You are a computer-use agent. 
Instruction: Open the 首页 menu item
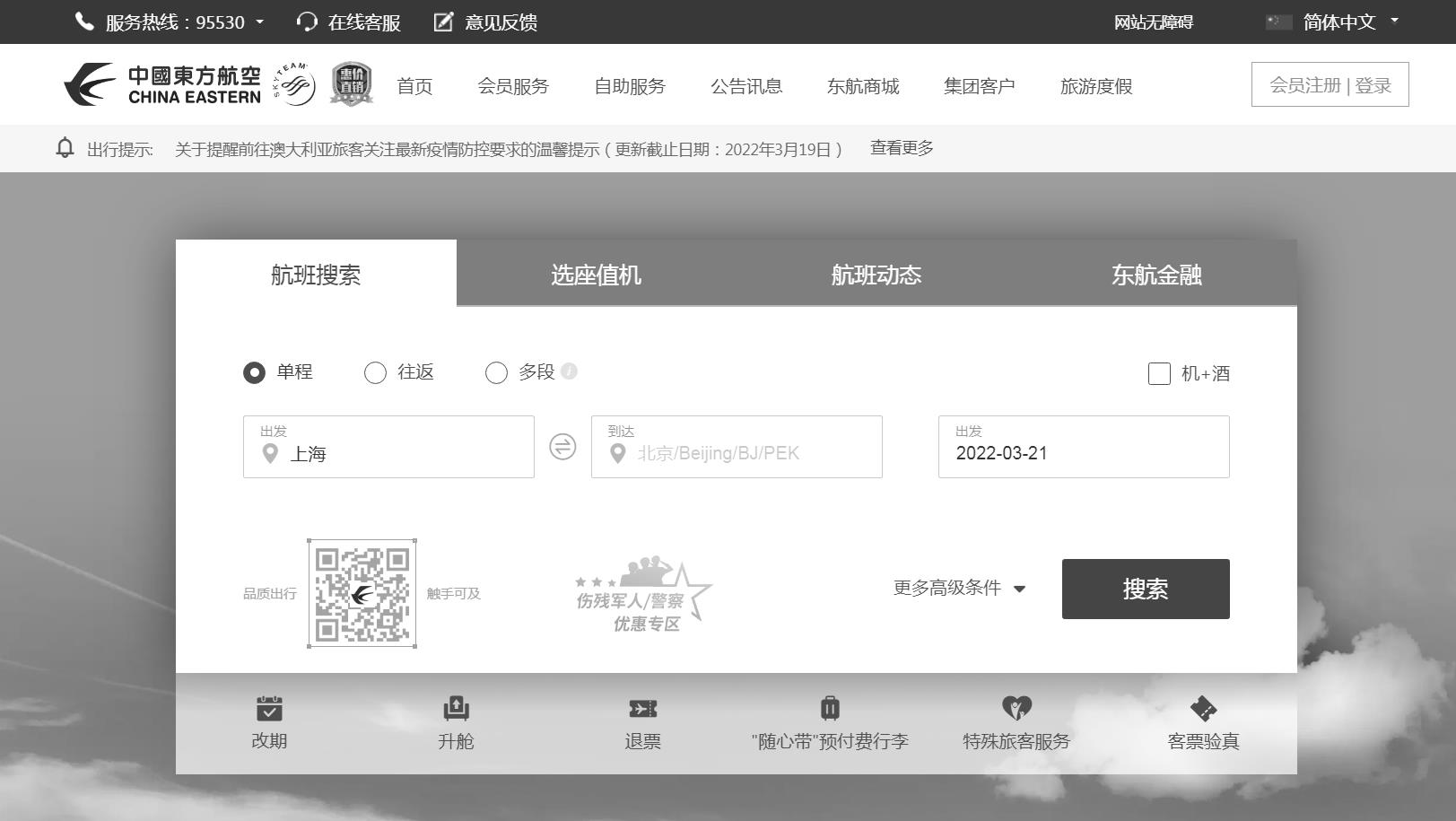[x=414, y=86]
